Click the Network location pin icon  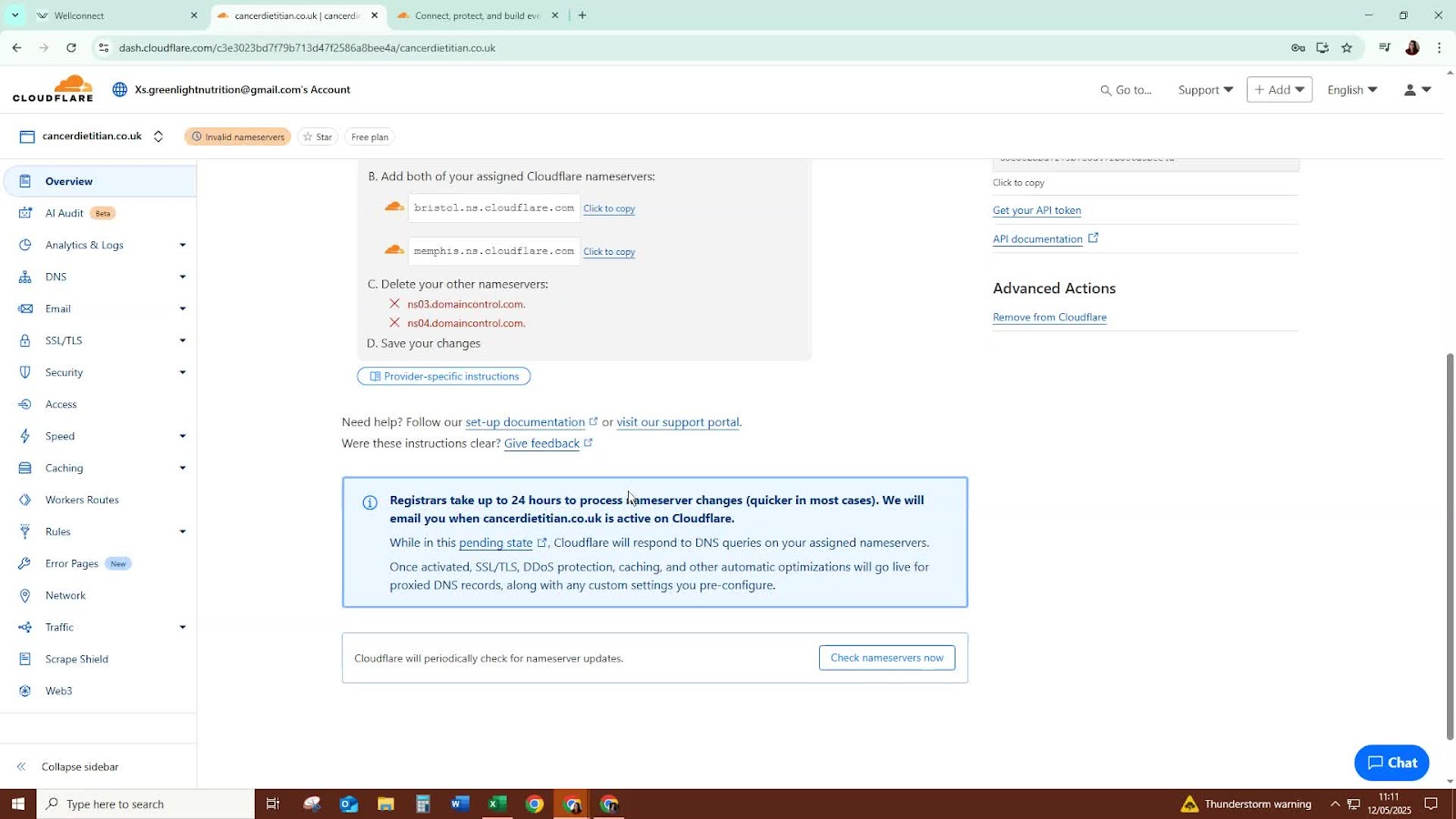pos(25,595)
